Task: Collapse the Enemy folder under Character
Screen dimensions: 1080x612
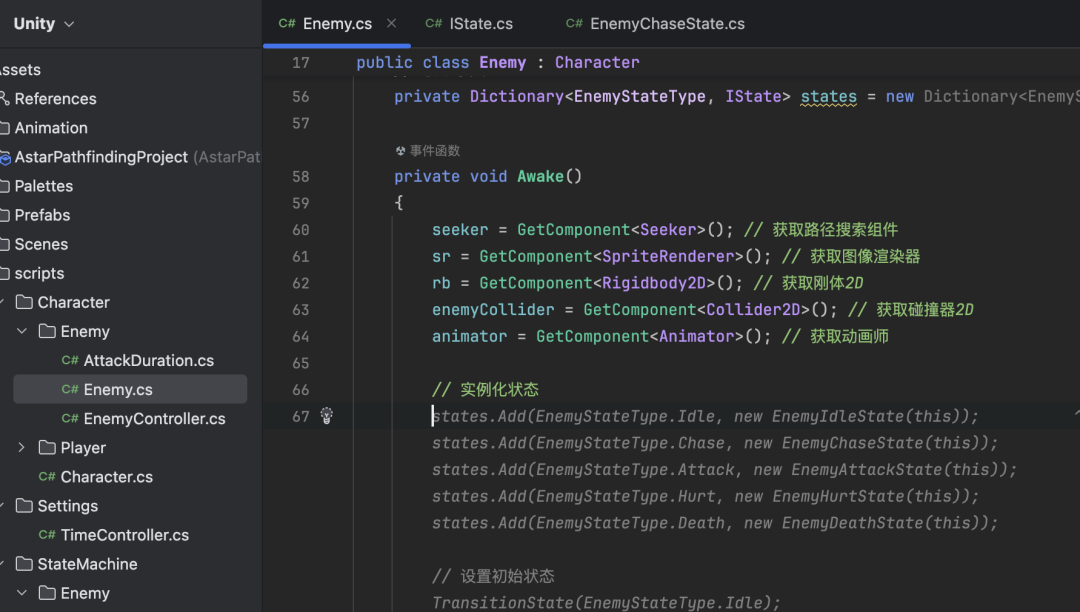Action: pyautogui.click(x=22, y=331)
